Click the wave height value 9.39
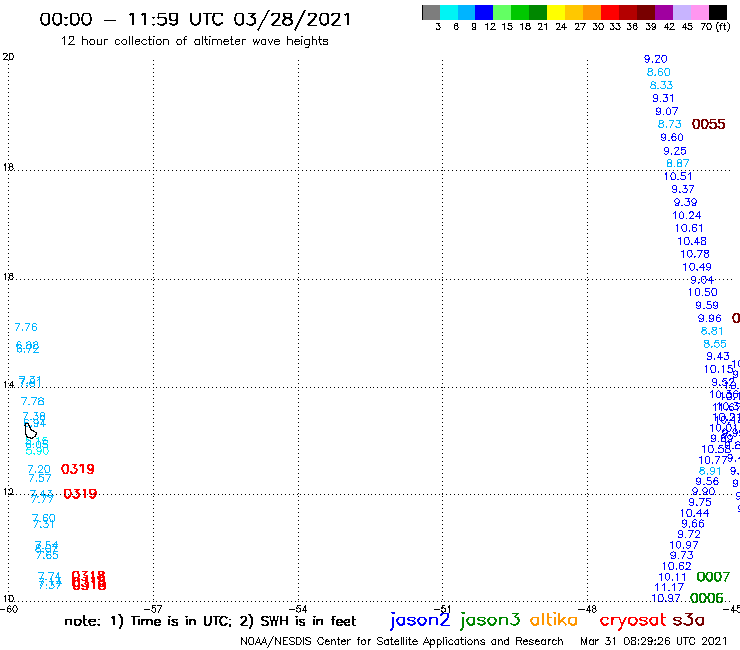The height and width of the screenshot is (650, 740). [x=685, y=202]
